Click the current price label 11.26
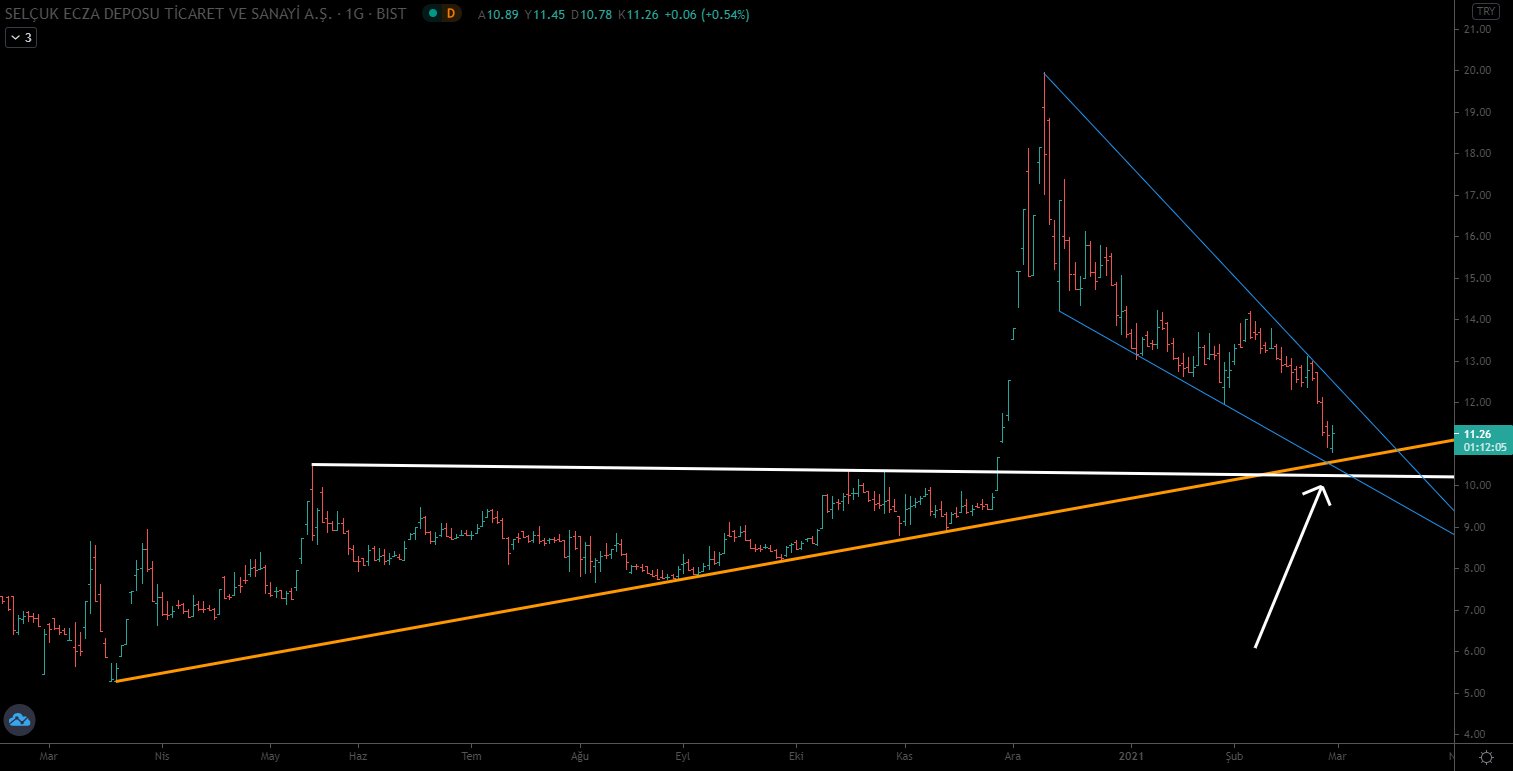 pos(1477,434)
